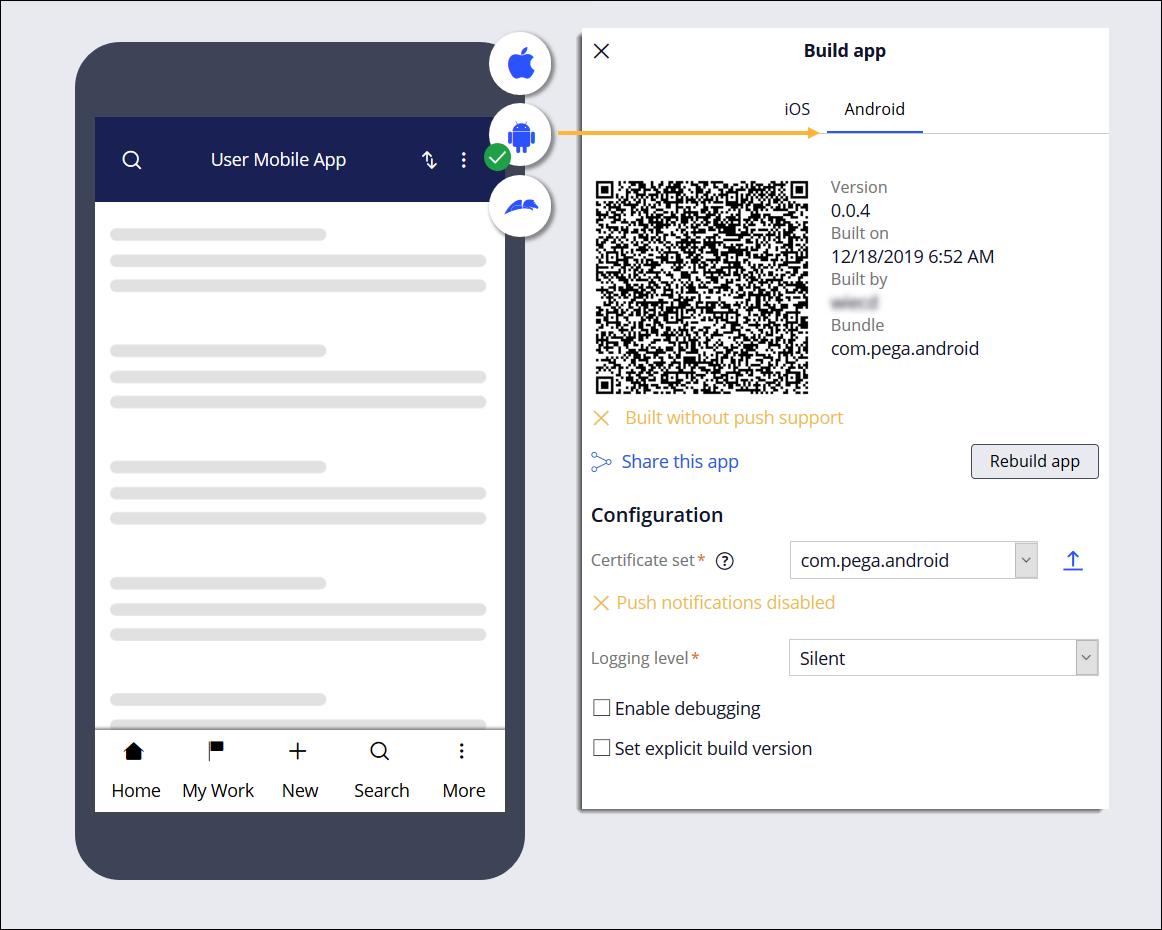Enable debugging checkbox
Screen dimensions: 1162x930
[602, 708]
